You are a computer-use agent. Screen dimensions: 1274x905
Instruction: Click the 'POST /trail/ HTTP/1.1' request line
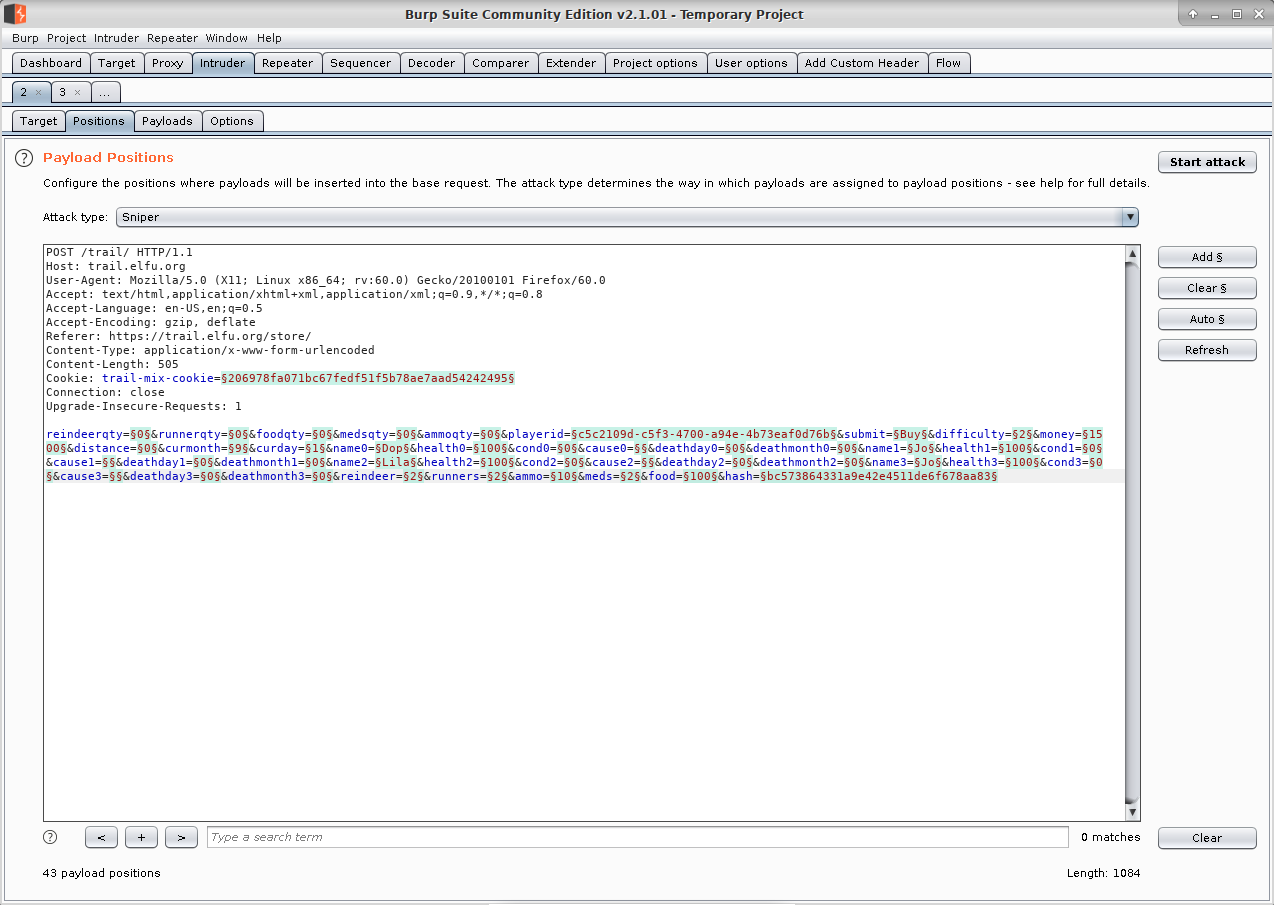tap(119, 252)
